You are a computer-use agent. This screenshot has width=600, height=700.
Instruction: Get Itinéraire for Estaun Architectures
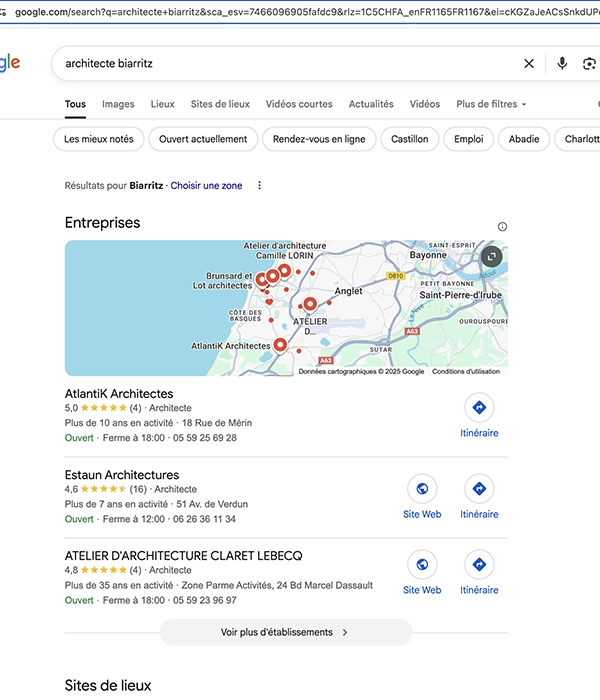click(x=479, y=497)
